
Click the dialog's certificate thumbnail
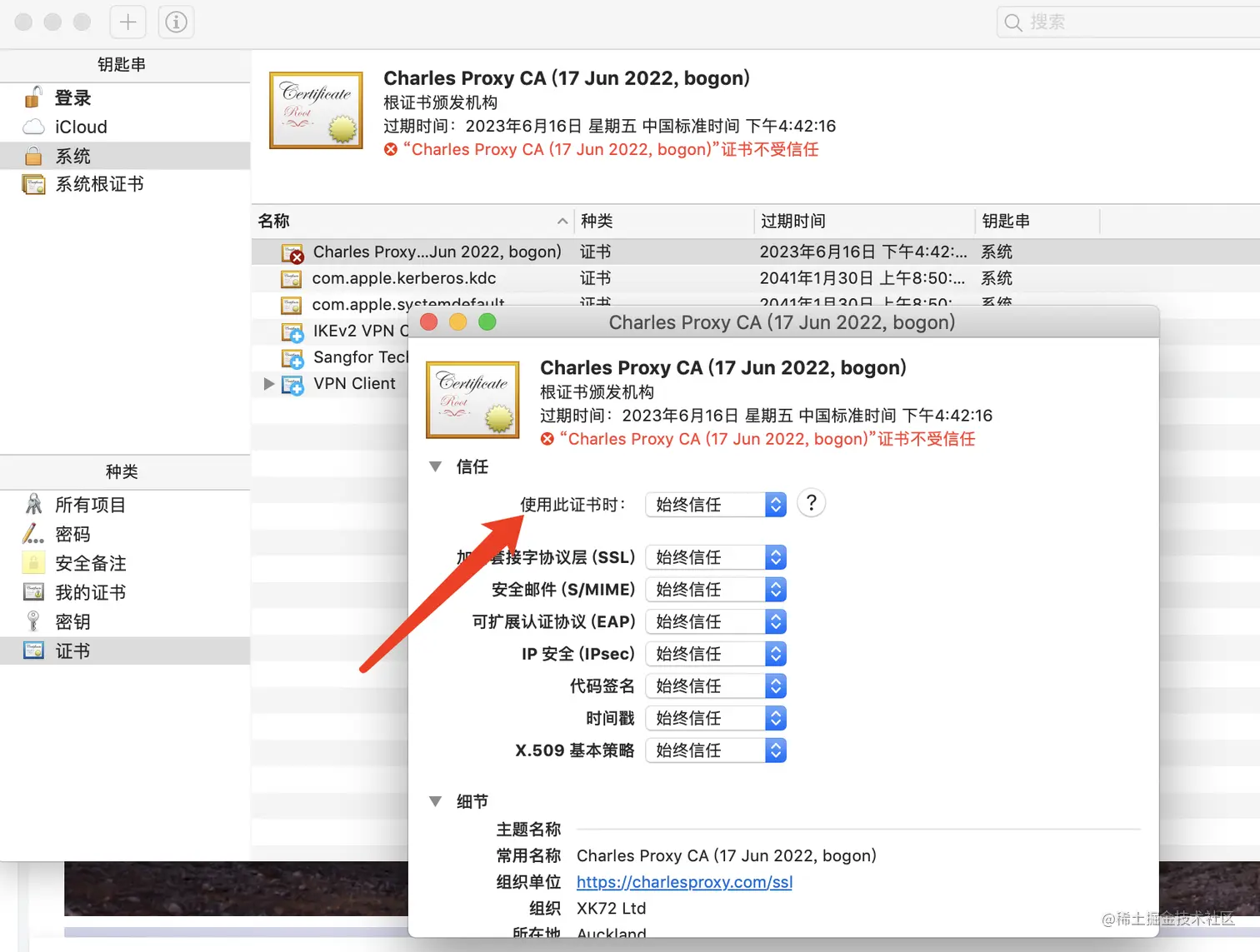point(472,400)
